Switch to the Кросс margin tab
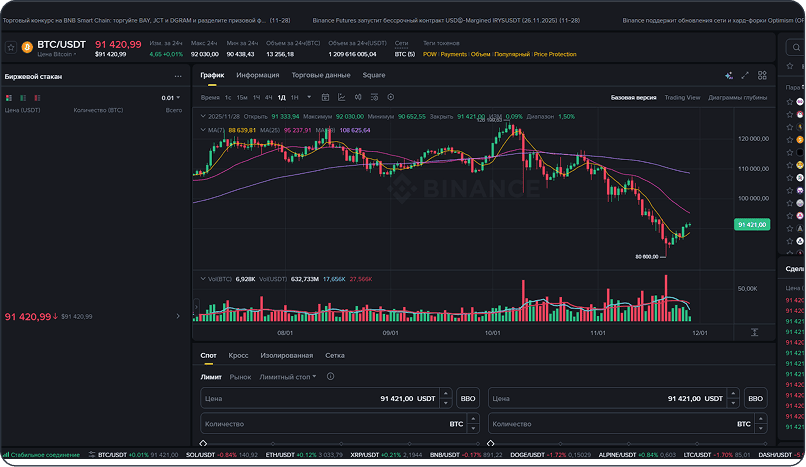 coord(238,355)
